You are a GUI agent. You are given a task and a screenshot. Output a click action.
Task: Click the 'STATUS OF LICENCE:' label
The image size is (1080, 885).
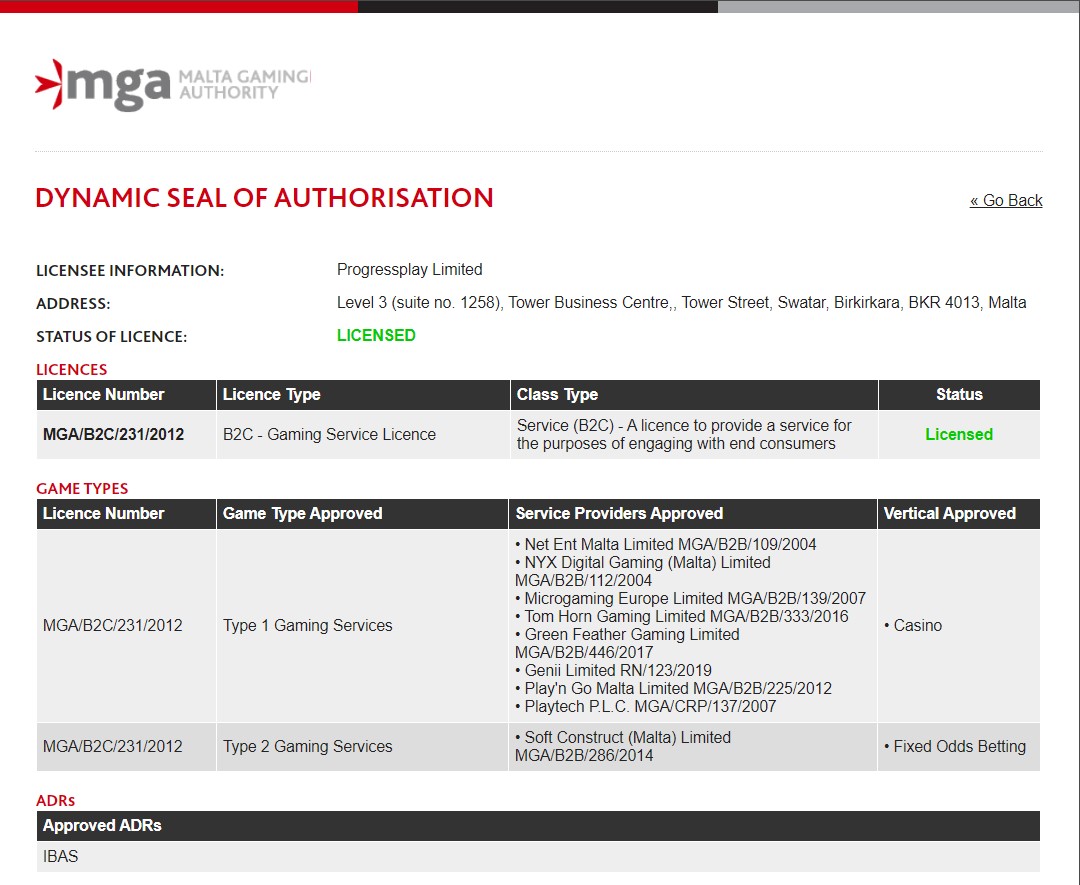[112, 337]
